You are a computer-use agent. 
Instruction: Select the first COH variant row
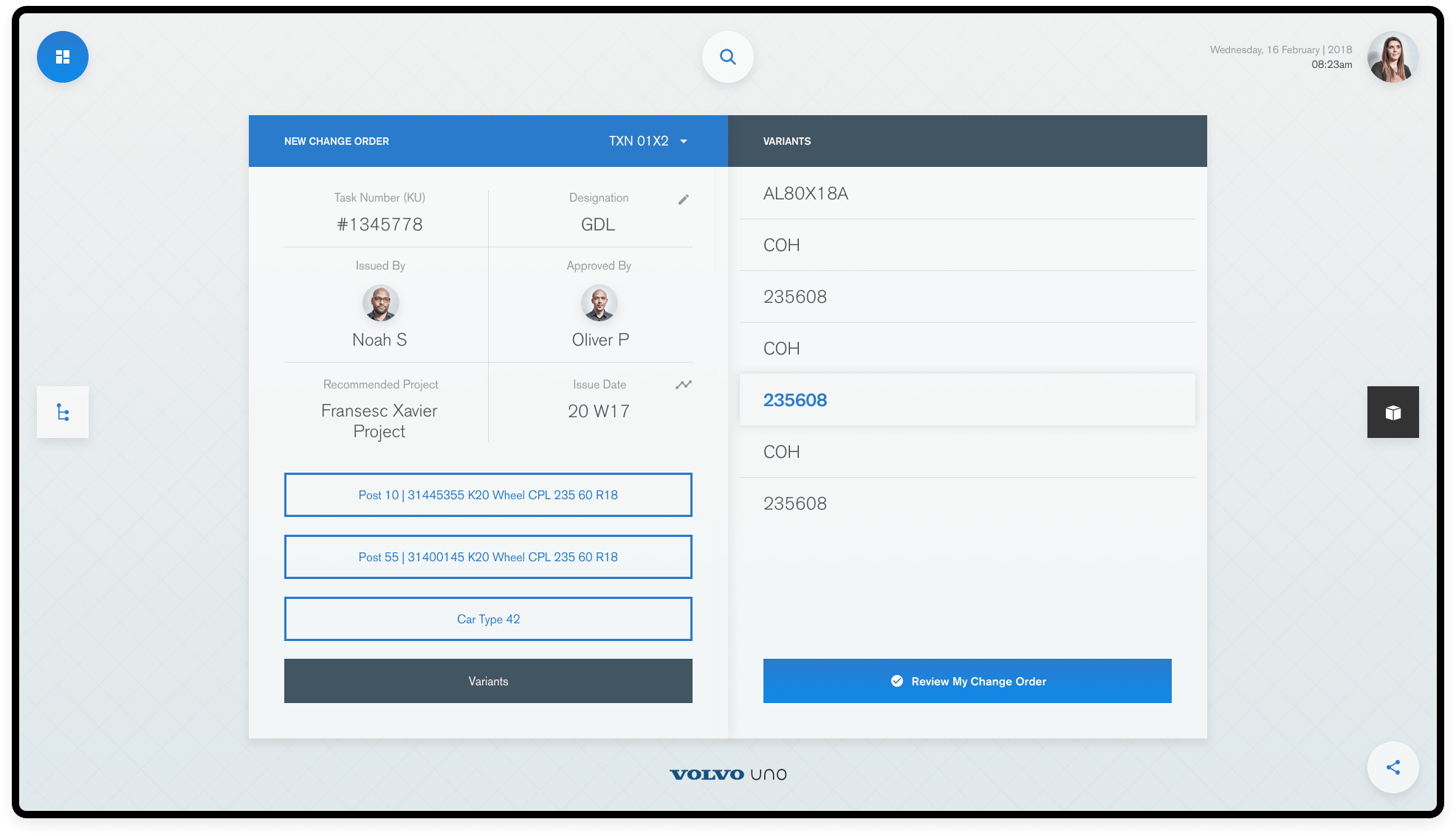(967, 245)
